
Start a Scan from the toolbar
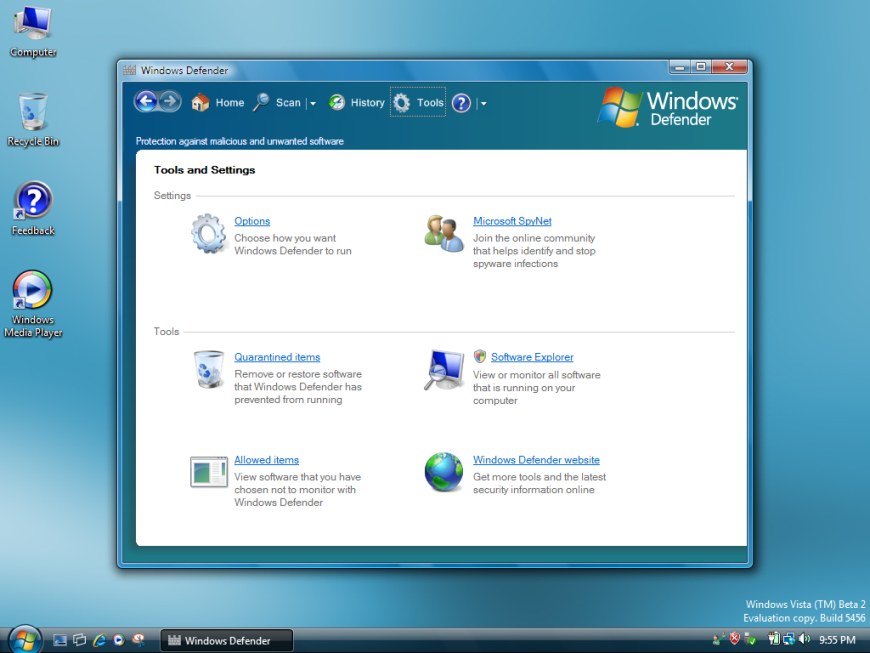pyautogui.click(x=277, y=103)
